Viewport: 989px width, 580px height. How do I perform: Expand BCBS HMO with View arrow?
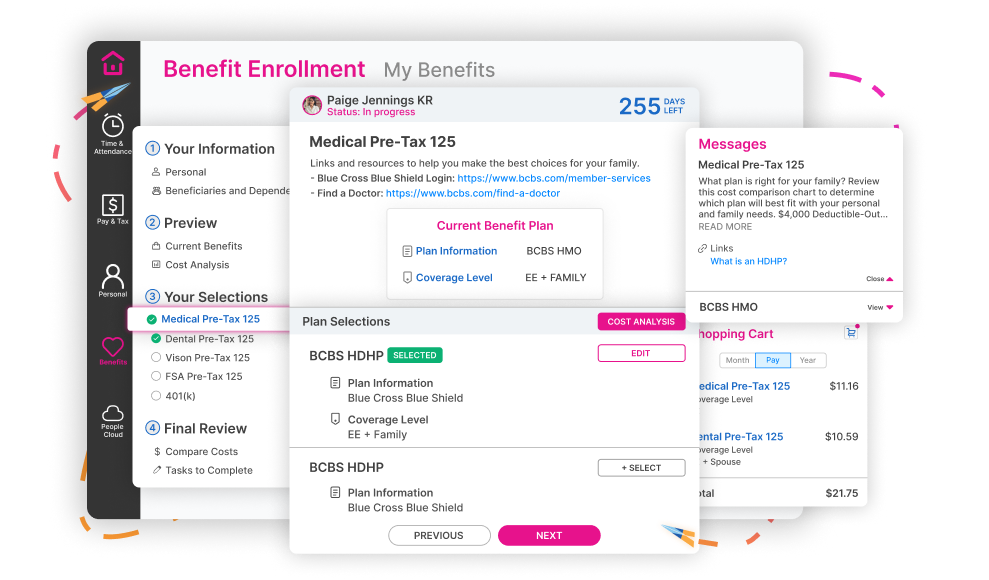point(881,308)
